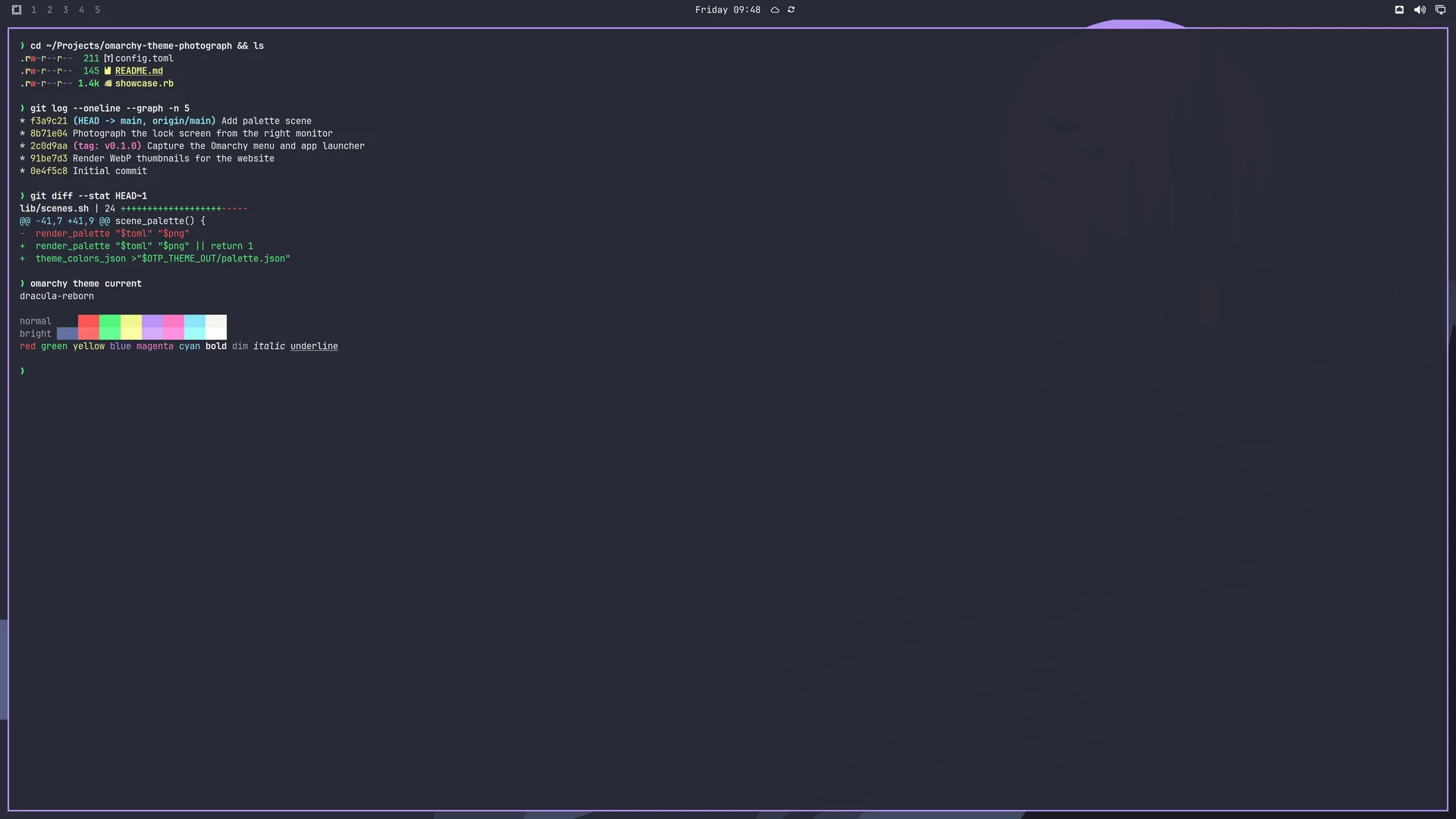The image size is (1456, 819).
Task: Click the README.md file icon
Action: click(x=108, y=71)
